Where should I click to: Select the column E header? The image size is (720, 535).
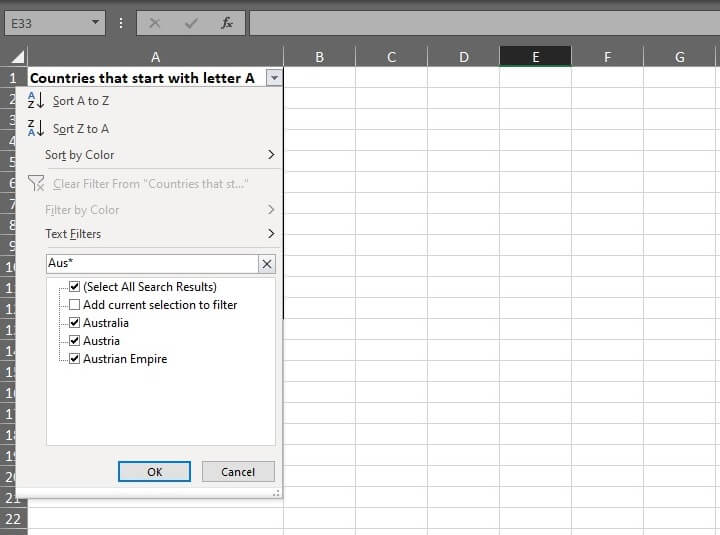tap(535, 57)
